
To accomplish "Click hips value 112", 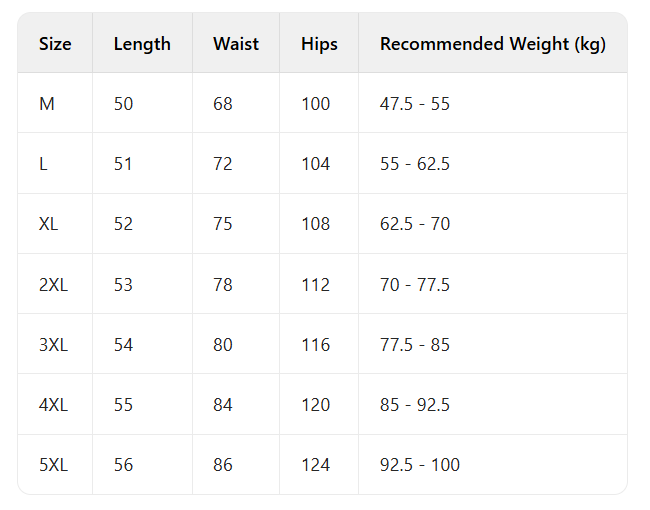I will (x=315, y=285).
